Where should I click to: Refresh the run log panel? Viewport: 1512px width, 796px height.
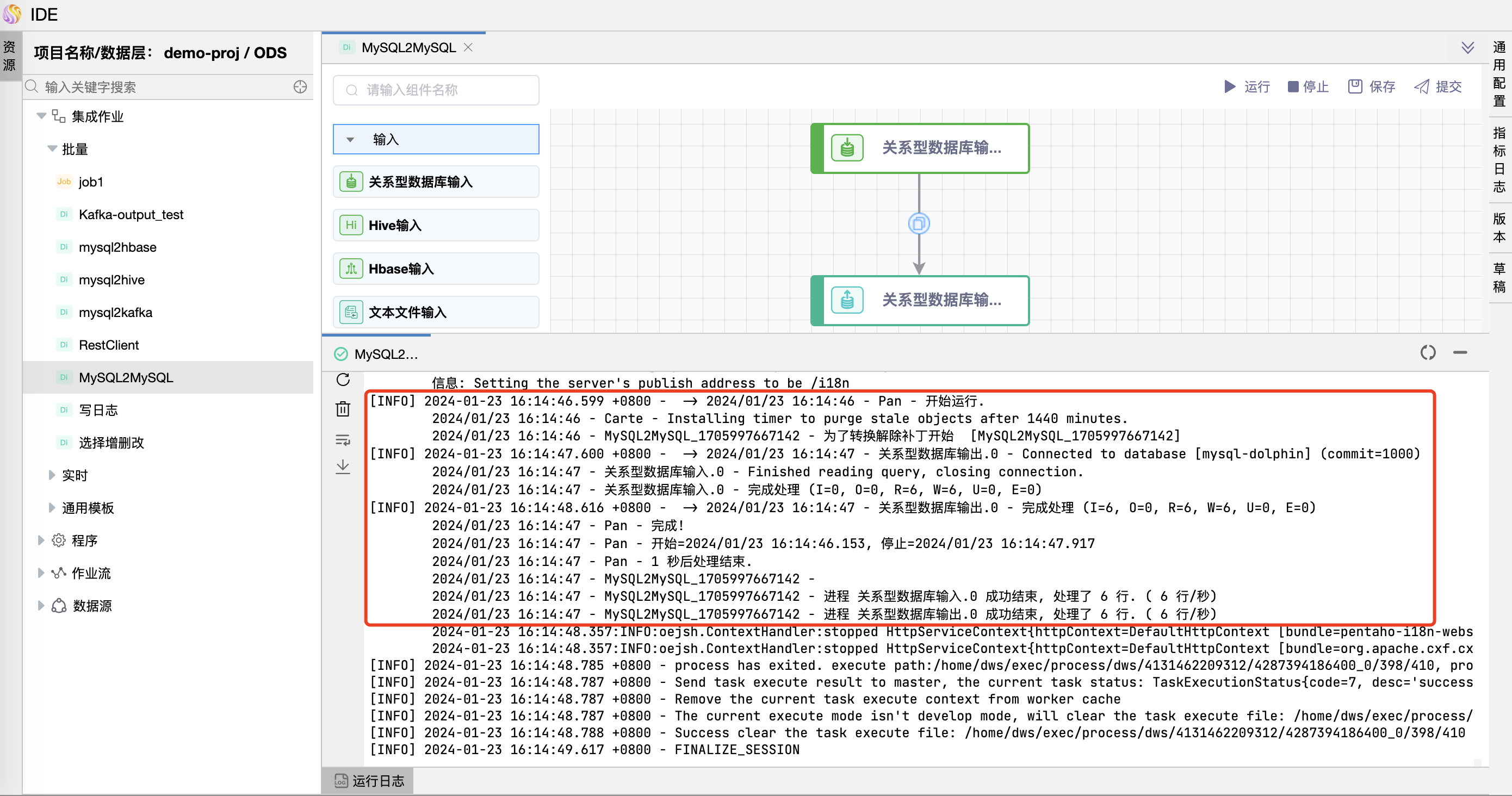[343, 380]
